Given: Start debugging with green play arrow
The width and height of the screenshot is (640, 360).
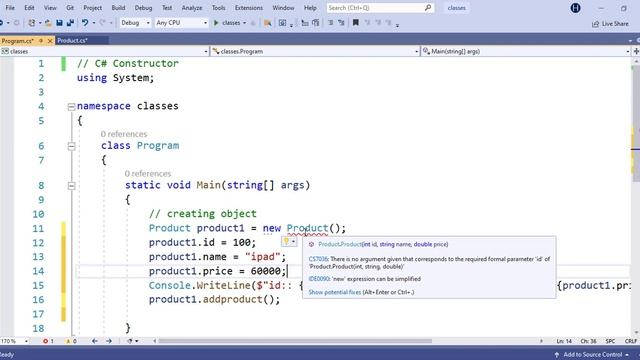Looking at the screenshot, I should click(216, 23).
